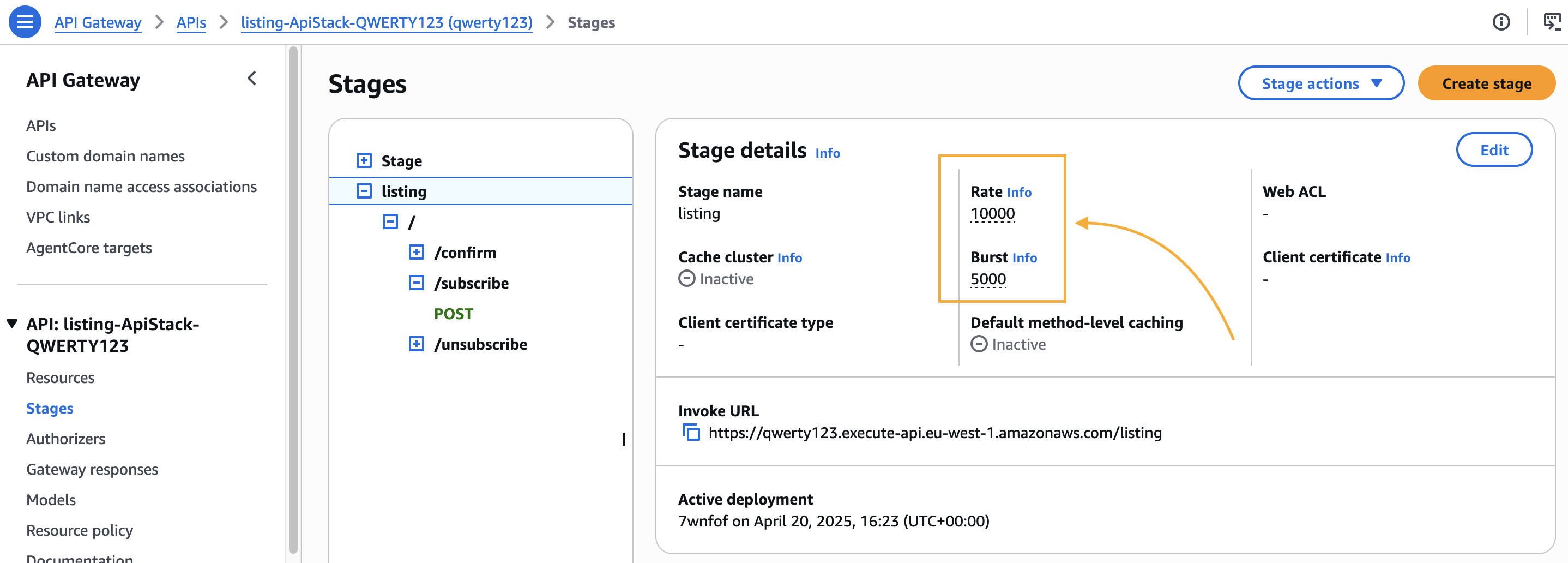The width and height of the screenshot is (1568, 563).
Task: Open the CloudShell icon in top bar
Action: (1552, 22)
